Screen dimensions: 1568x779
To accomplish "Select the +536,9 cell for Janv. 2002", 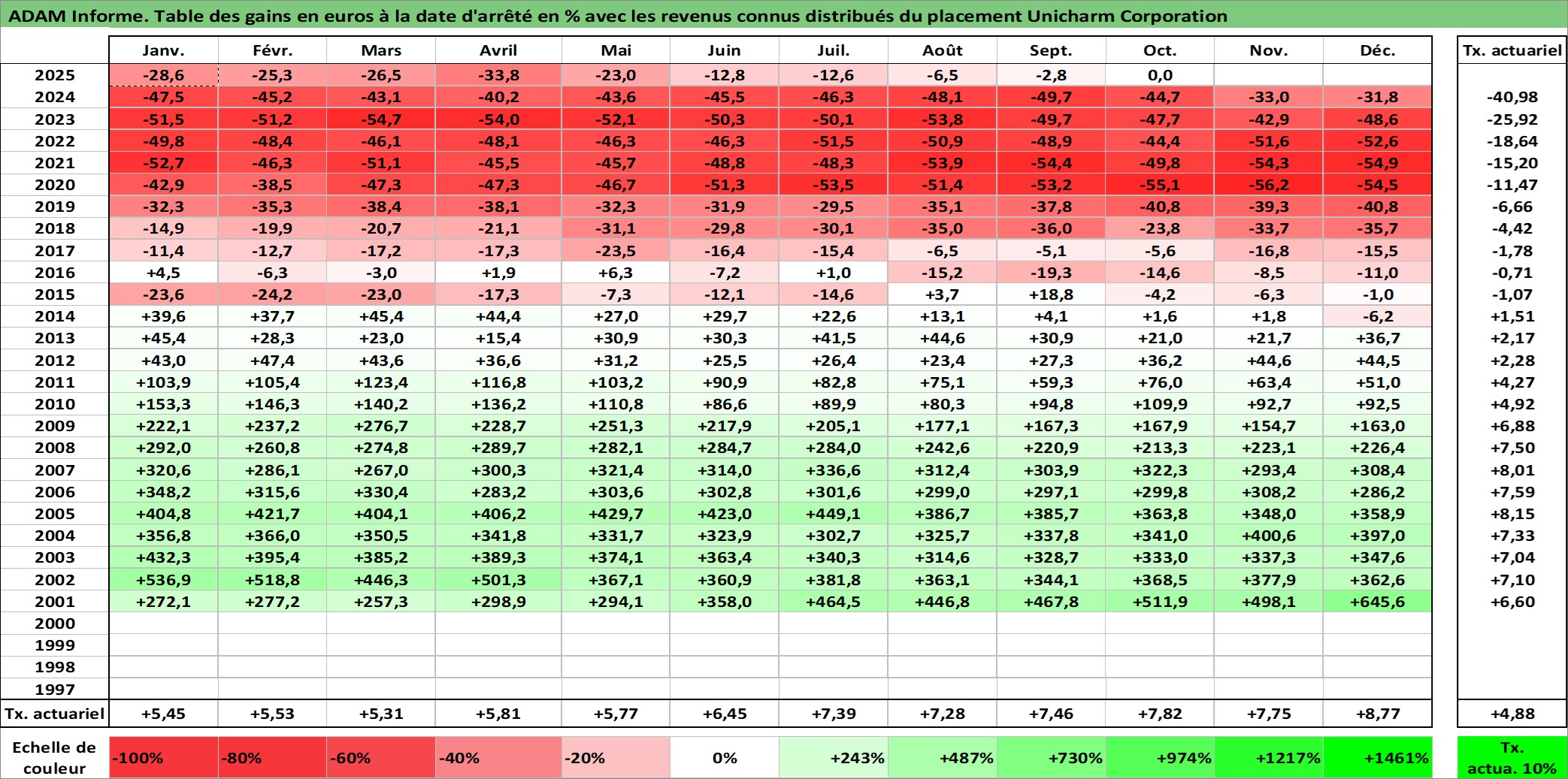I will tap(163, 580).
